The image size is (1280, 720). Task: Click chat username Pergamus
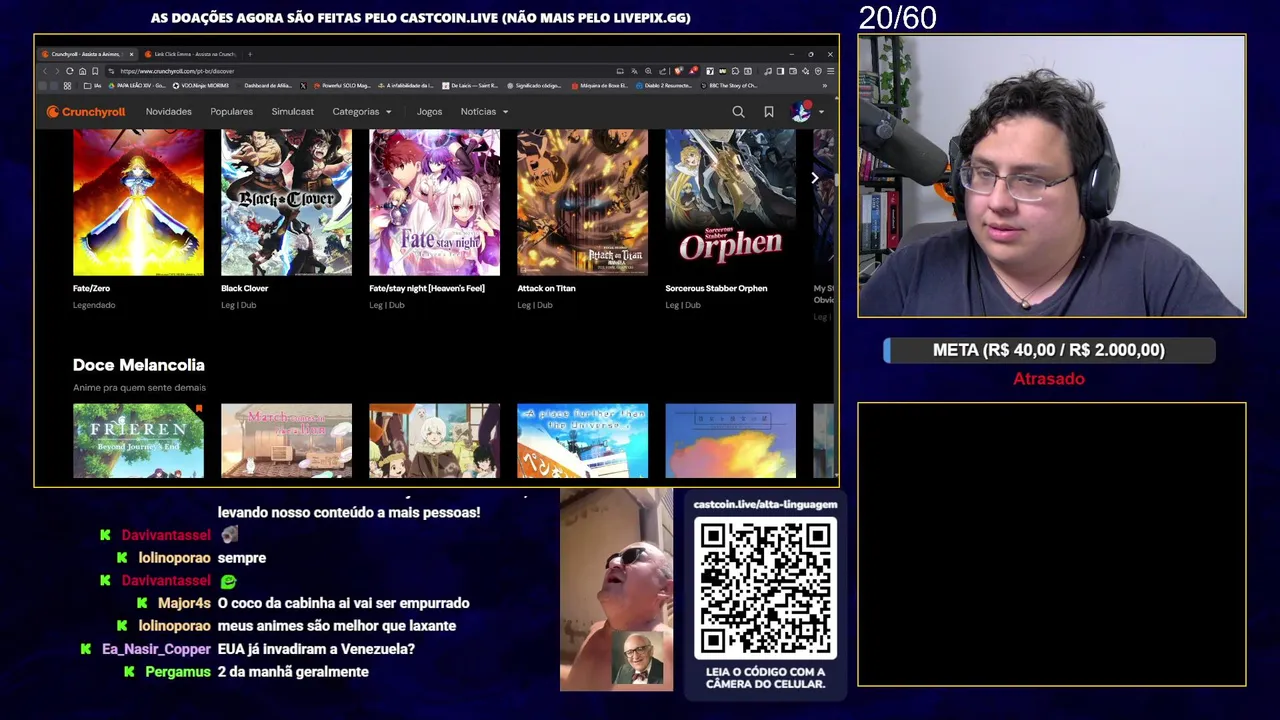click(x=178, y=672)
